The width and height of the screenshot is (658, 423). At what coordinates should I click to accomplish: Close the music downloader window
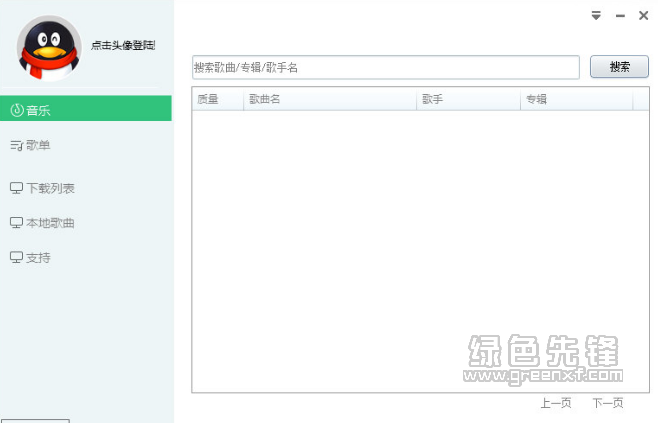pyautogui.click(x=643, y=16)
